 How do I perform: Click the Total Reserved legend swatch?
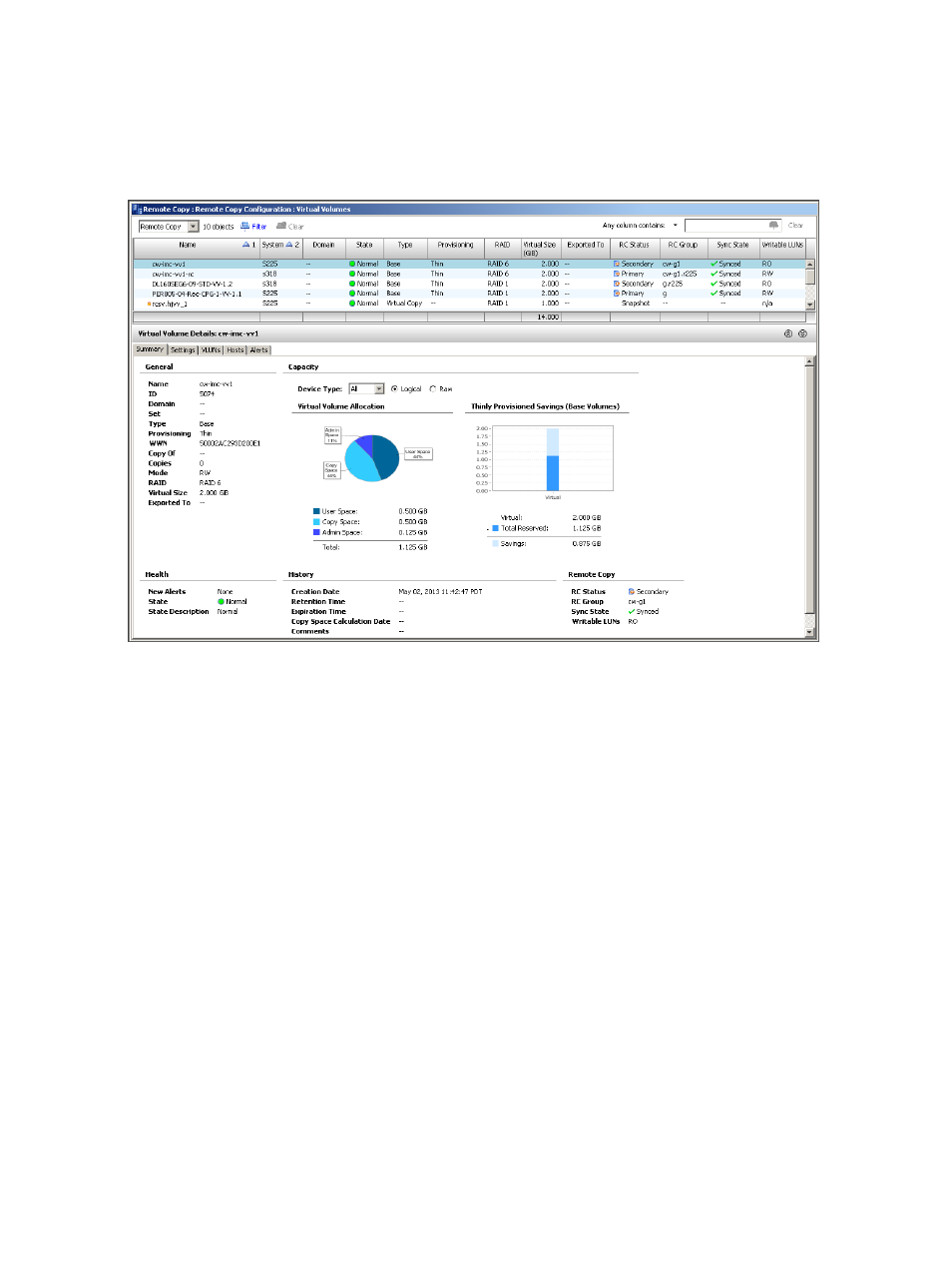coord(495,528)
